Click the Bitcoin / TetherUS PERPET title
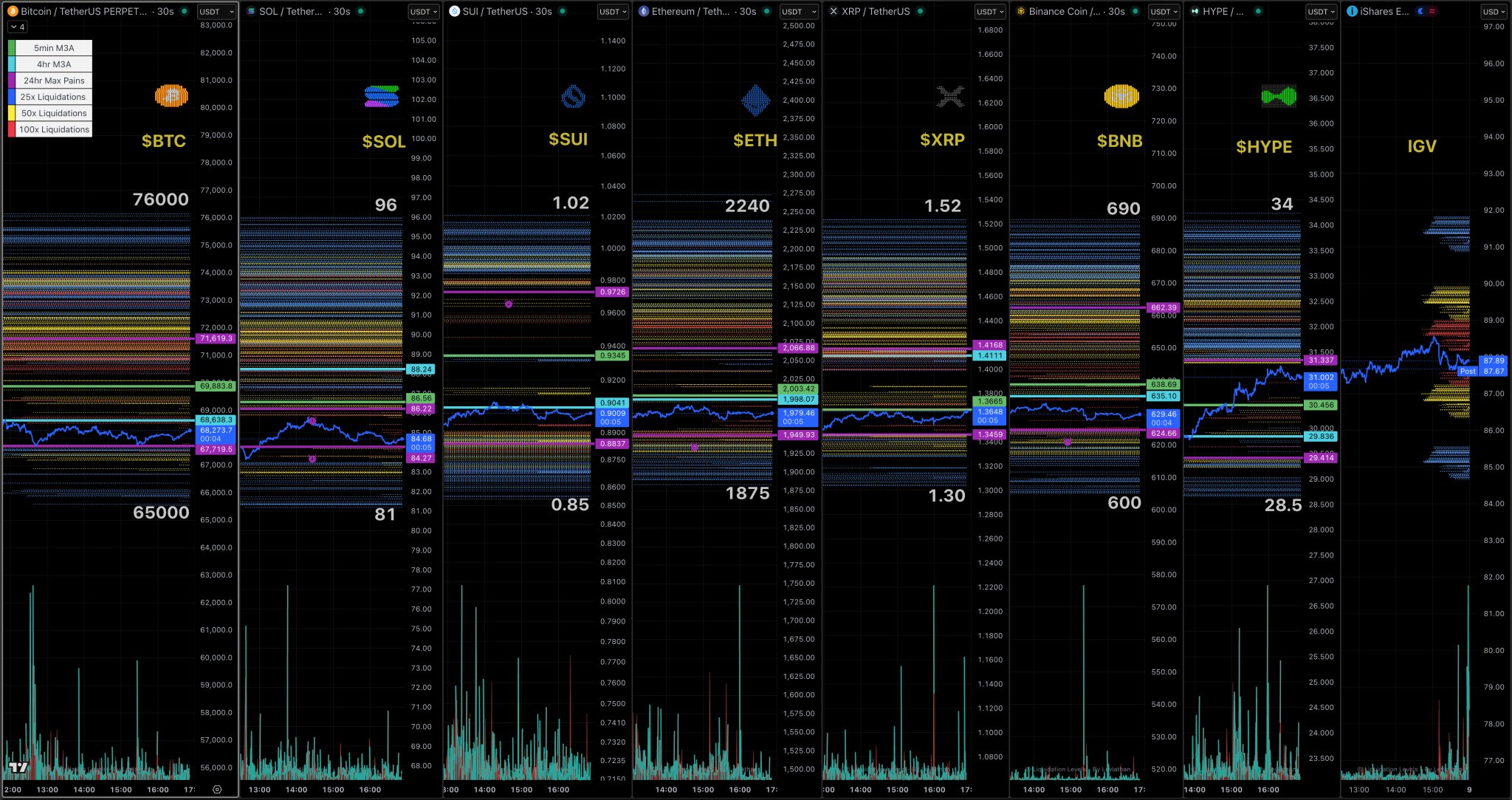This screenshot has height=800, width=1512. (83, 11)
